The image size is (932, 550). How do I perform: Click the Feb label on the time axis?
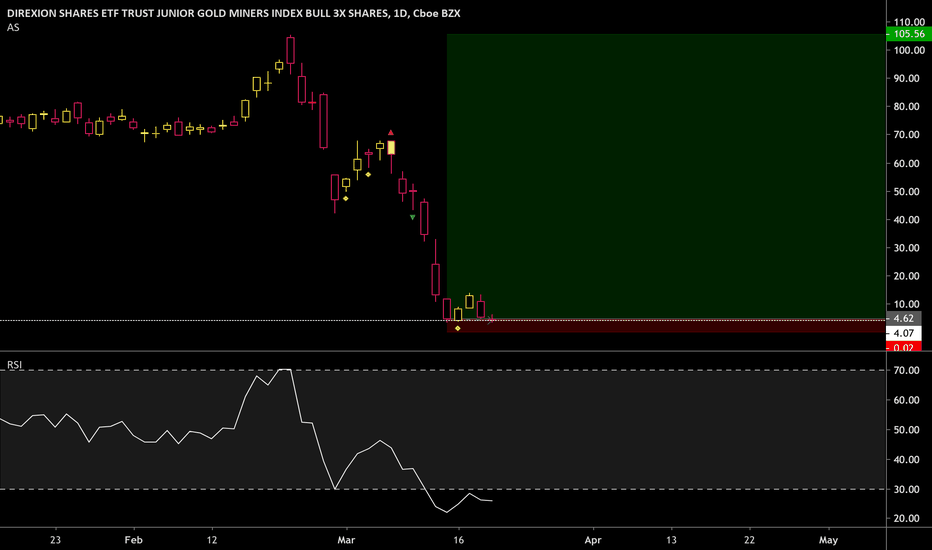click(x=133, y=540)
